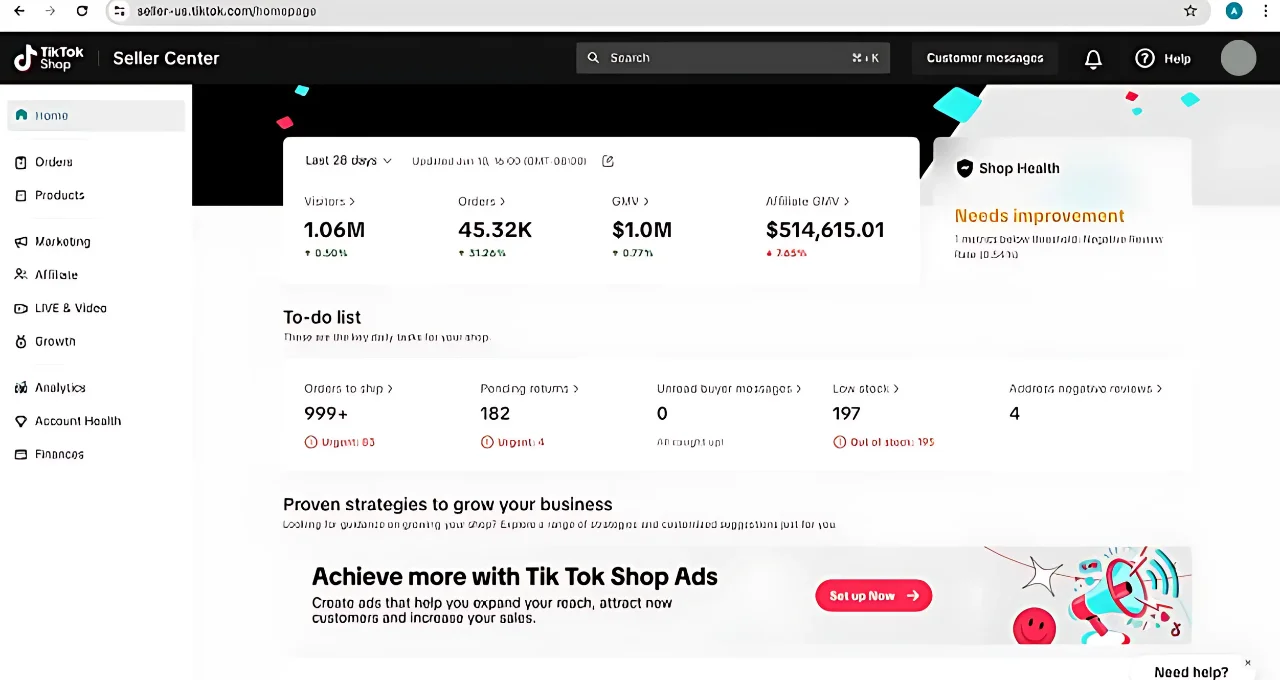Open Low stock details
Viewport: 1280px width, 680px height.
point(865,388)
